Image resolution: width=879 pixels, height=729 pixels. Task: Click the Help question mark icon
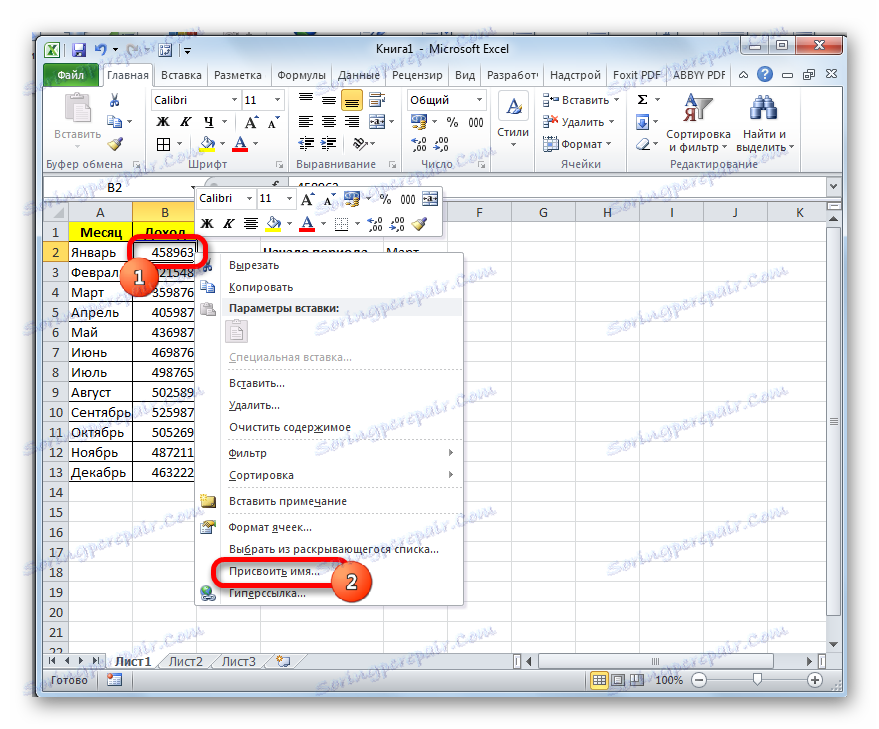[x=765, y=75]
